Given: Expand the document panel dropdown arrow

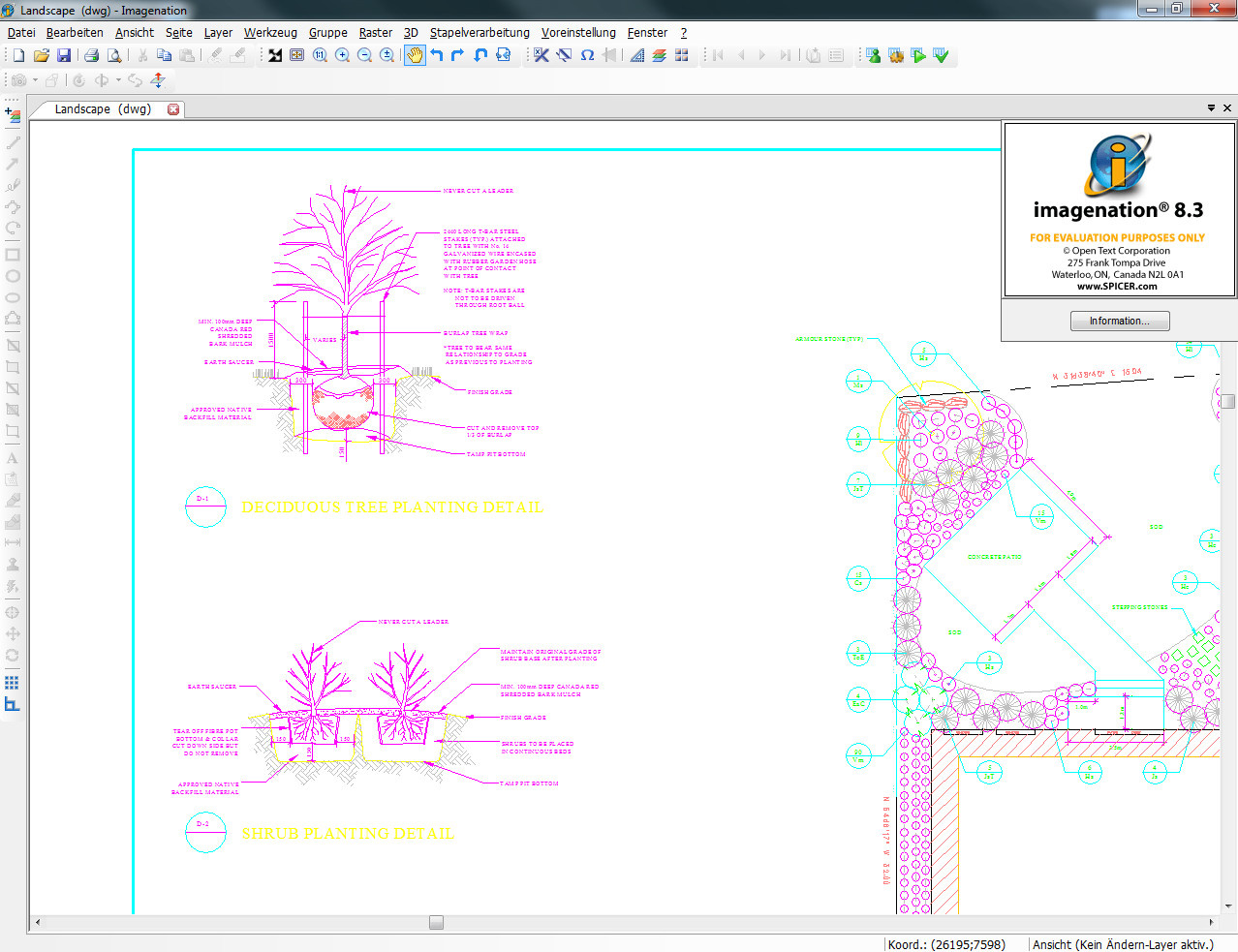Looking at the screenshot, I should (x=1211, y=108).
